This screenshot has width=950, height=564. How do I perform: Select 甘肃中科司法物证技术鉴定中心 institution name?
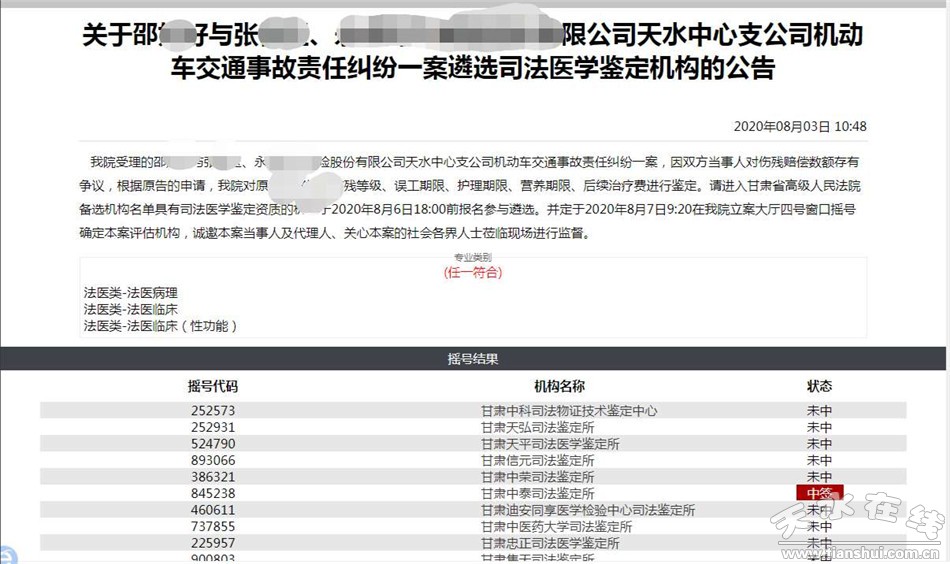pos(569,411)
